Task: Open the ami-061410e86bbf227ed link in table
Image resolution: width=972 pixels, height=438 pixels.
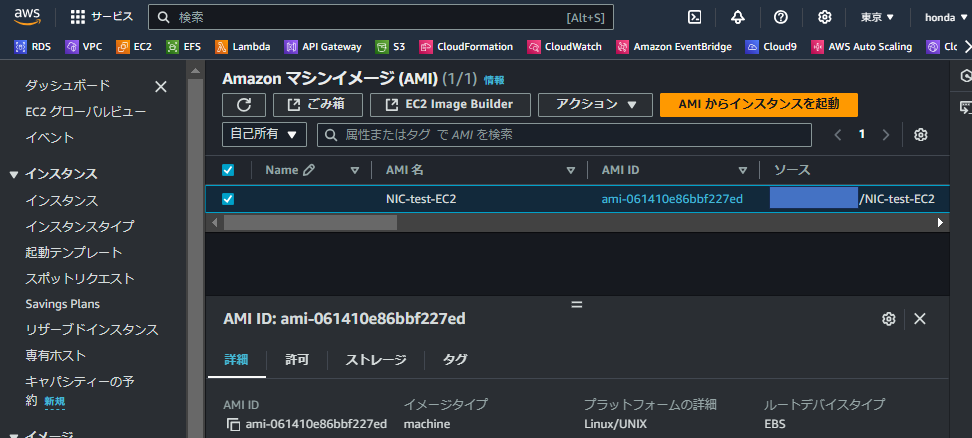Action: pyautogui.click(x=672, y=199)
